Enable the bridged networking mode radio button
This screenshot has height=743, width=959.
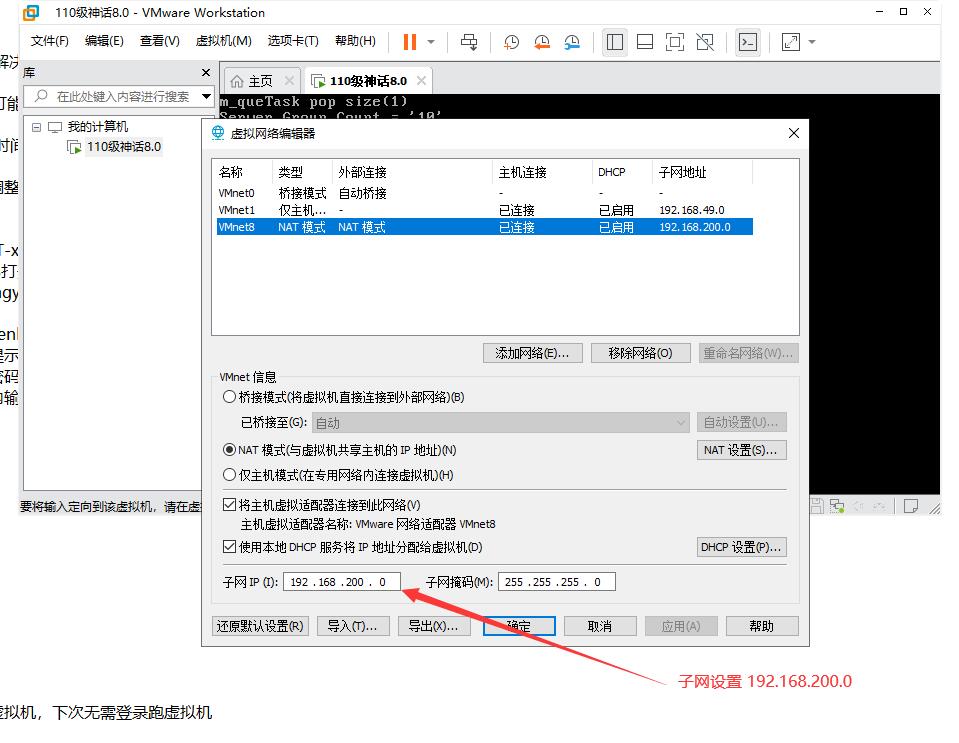click(x=229, y=397)
